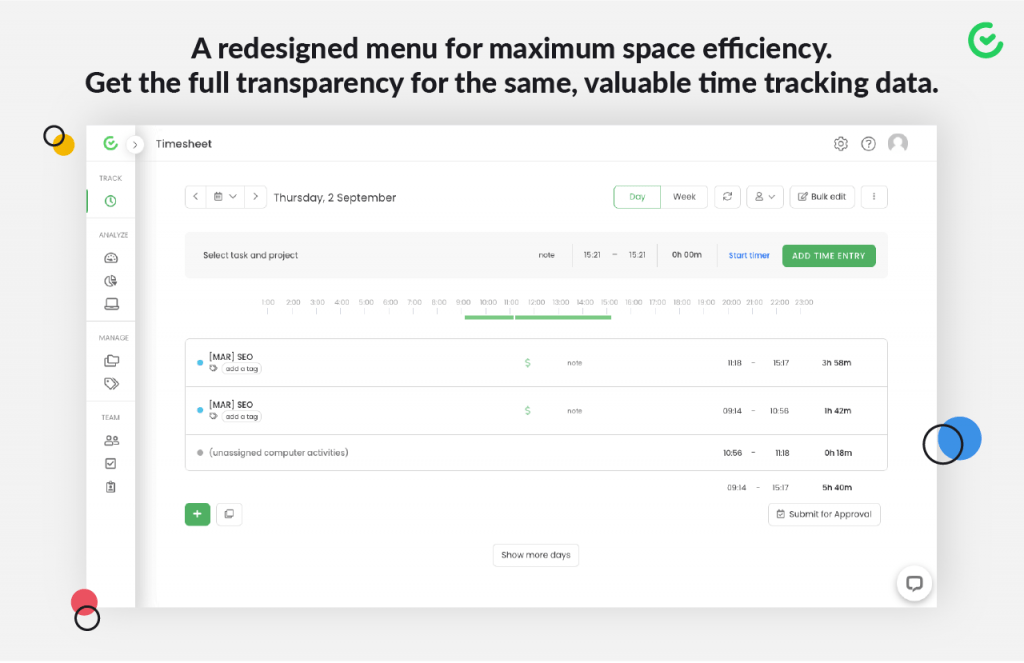Click the green bar on the timeline

(562, 317)
